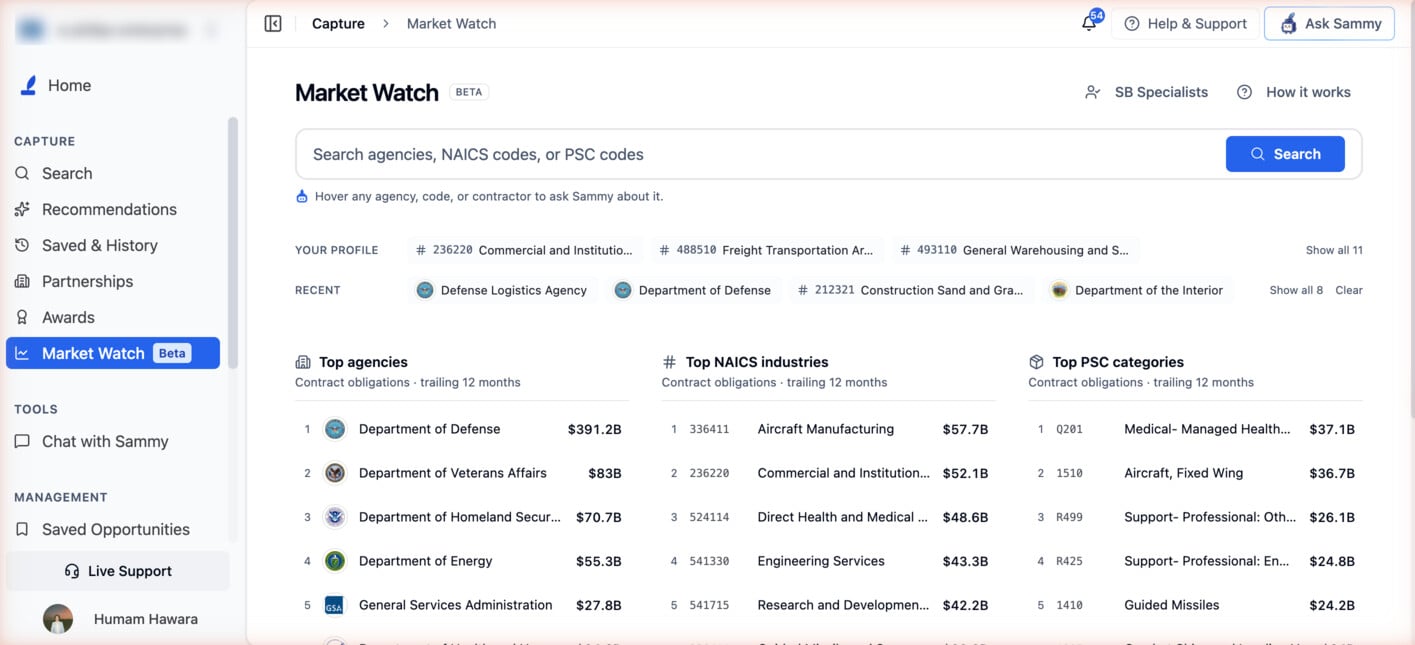Click the Top PSC categories cube icon
Viewport: 1415px width, 645px height.
point(1036,362)
